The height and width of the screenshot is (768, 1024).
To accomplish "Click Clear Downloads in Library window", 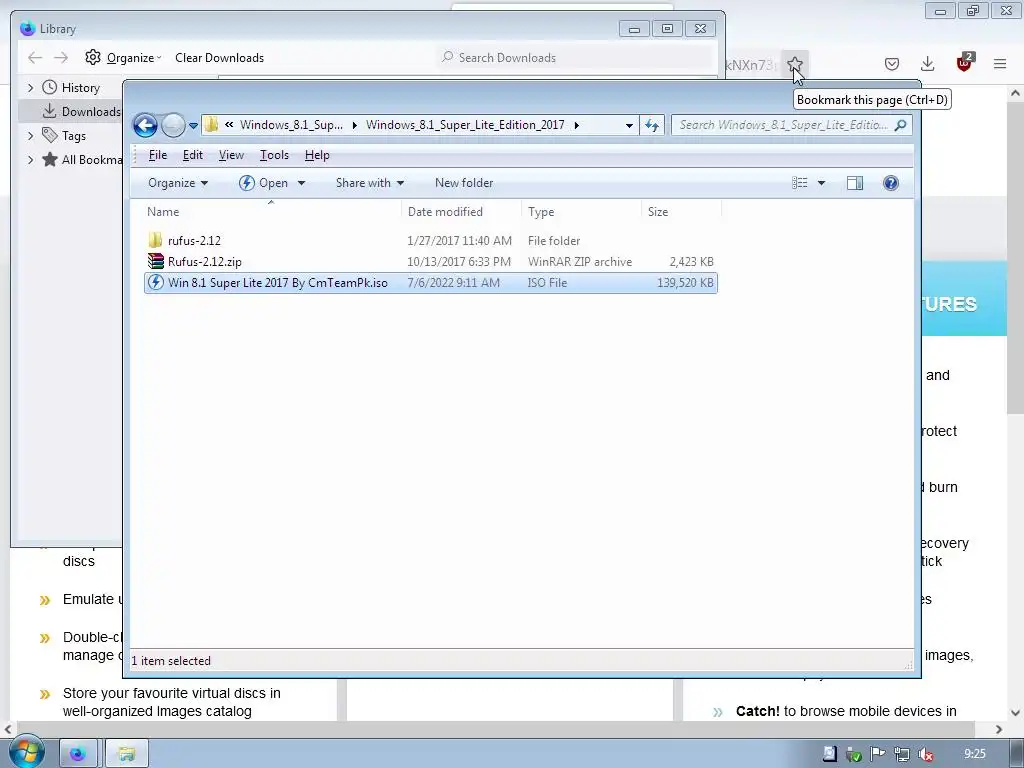I will [x=219, y=57].
